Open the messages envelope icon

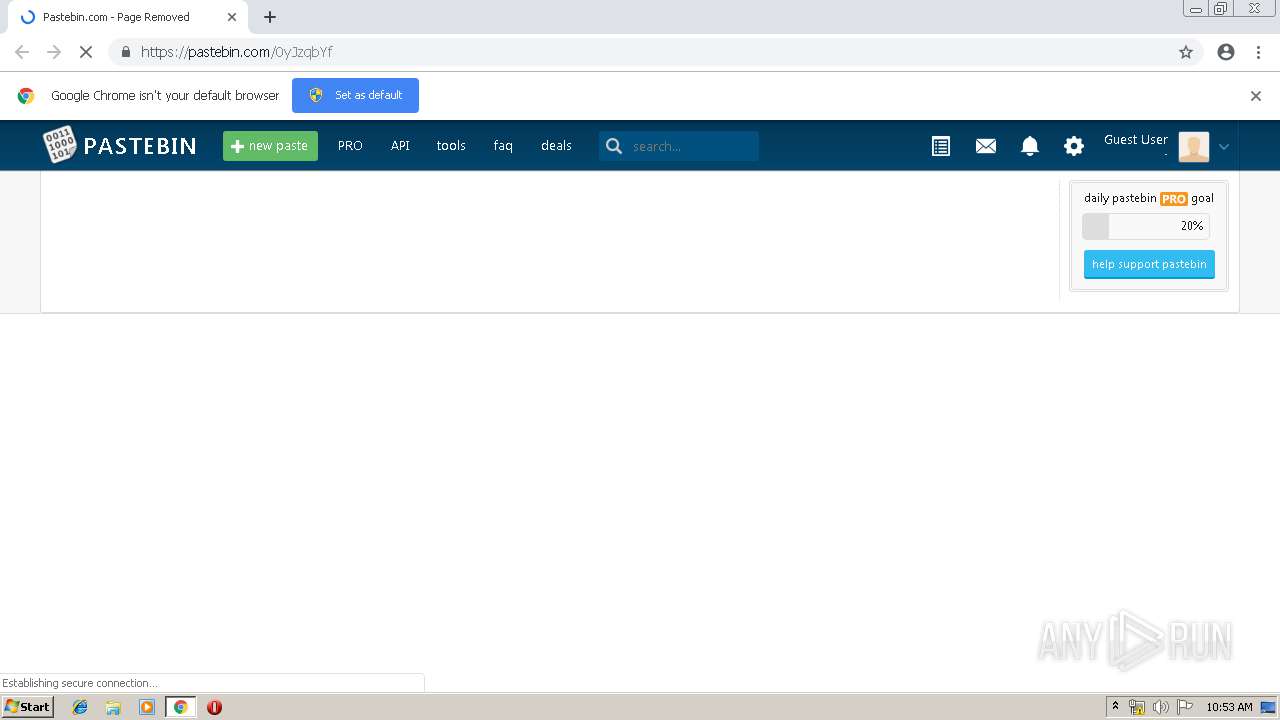coord(986,146)
